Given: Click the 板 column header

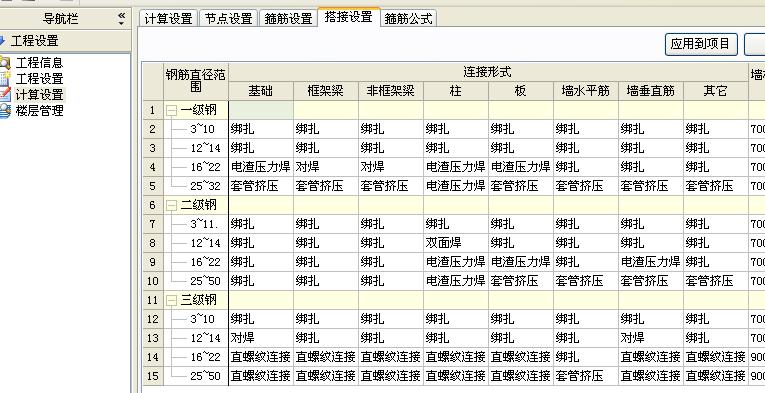Looking at the screenshot, I should coord(521,91).
